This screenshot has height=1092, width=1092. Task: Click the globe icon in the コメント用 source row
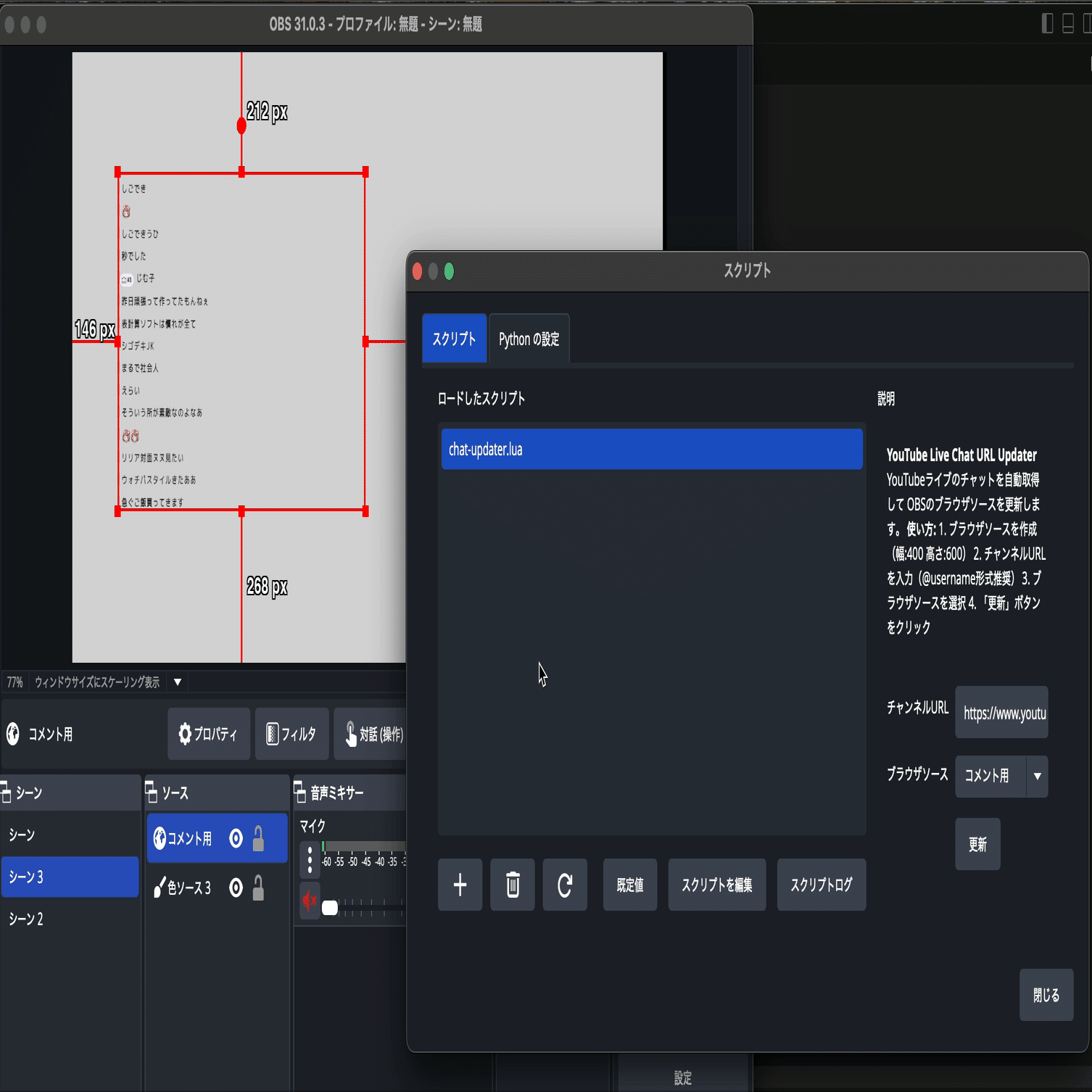point(160,838)
